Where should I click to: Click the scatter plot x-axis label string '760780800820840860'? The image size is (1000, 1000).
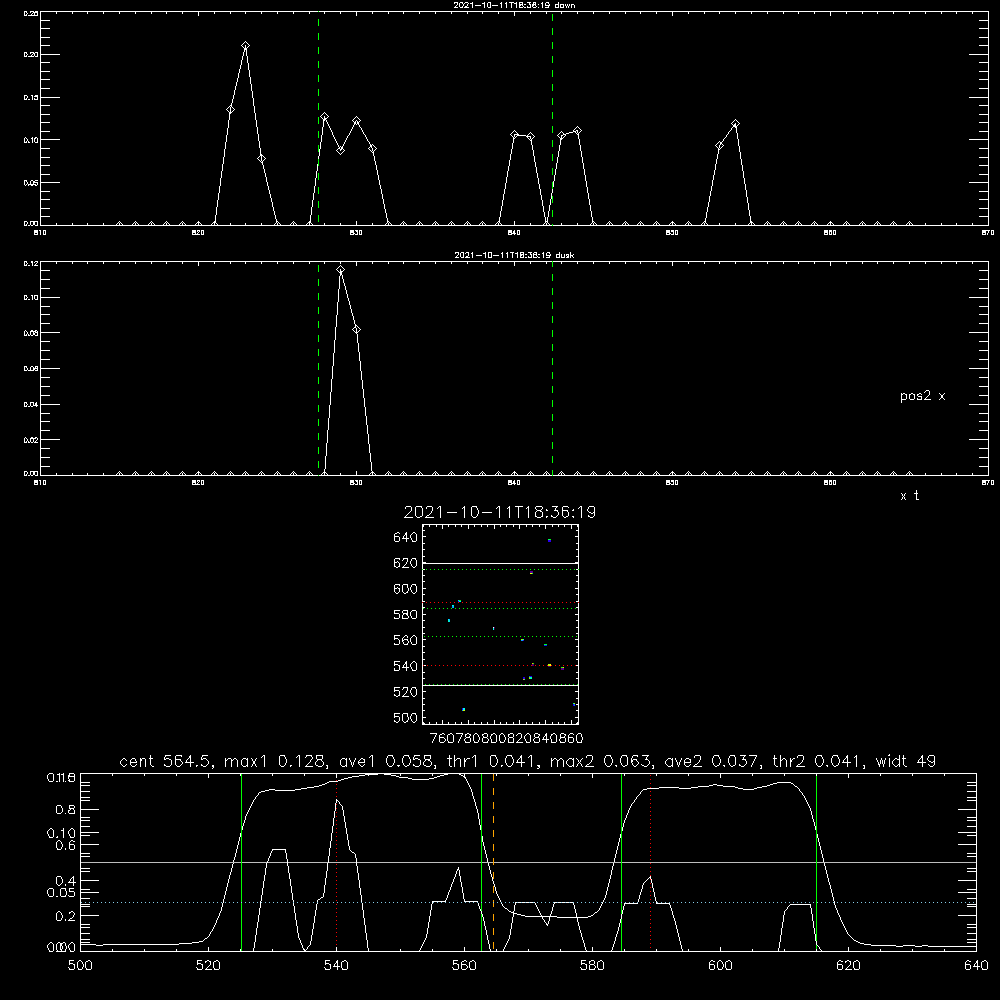[x=506, y=738]
